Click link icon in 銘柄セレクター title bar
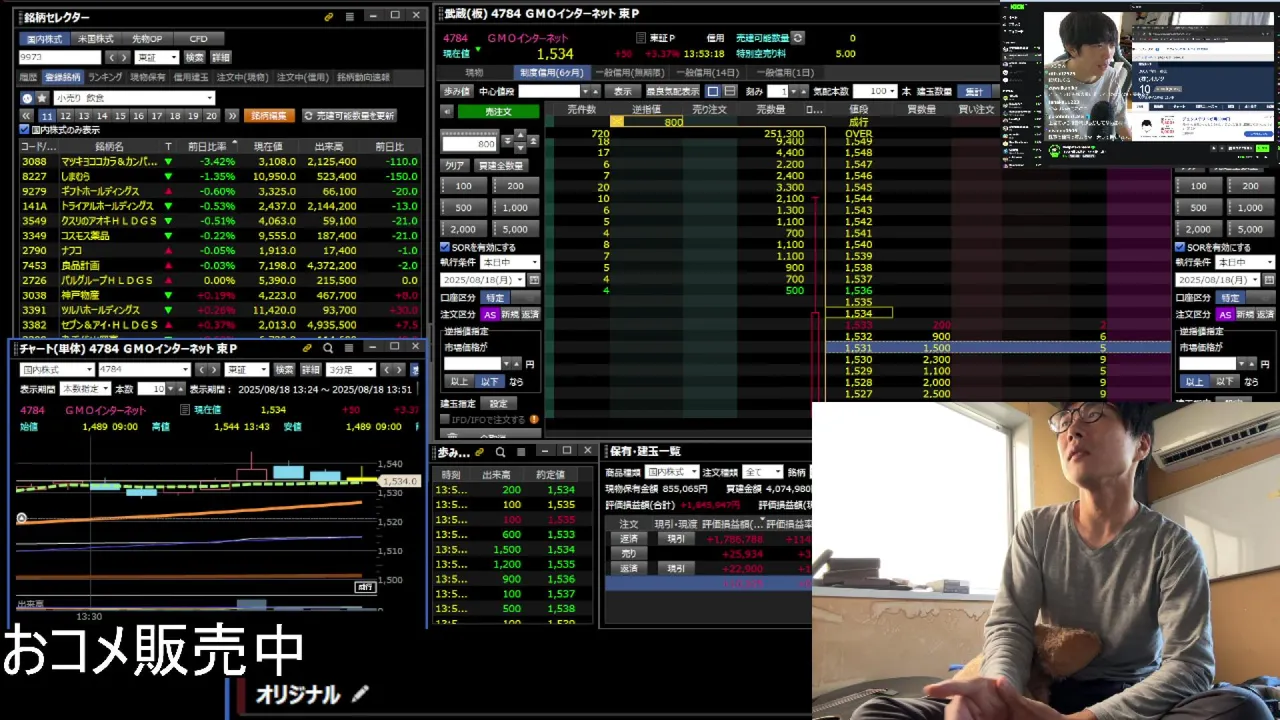 (x=329, y=17)
